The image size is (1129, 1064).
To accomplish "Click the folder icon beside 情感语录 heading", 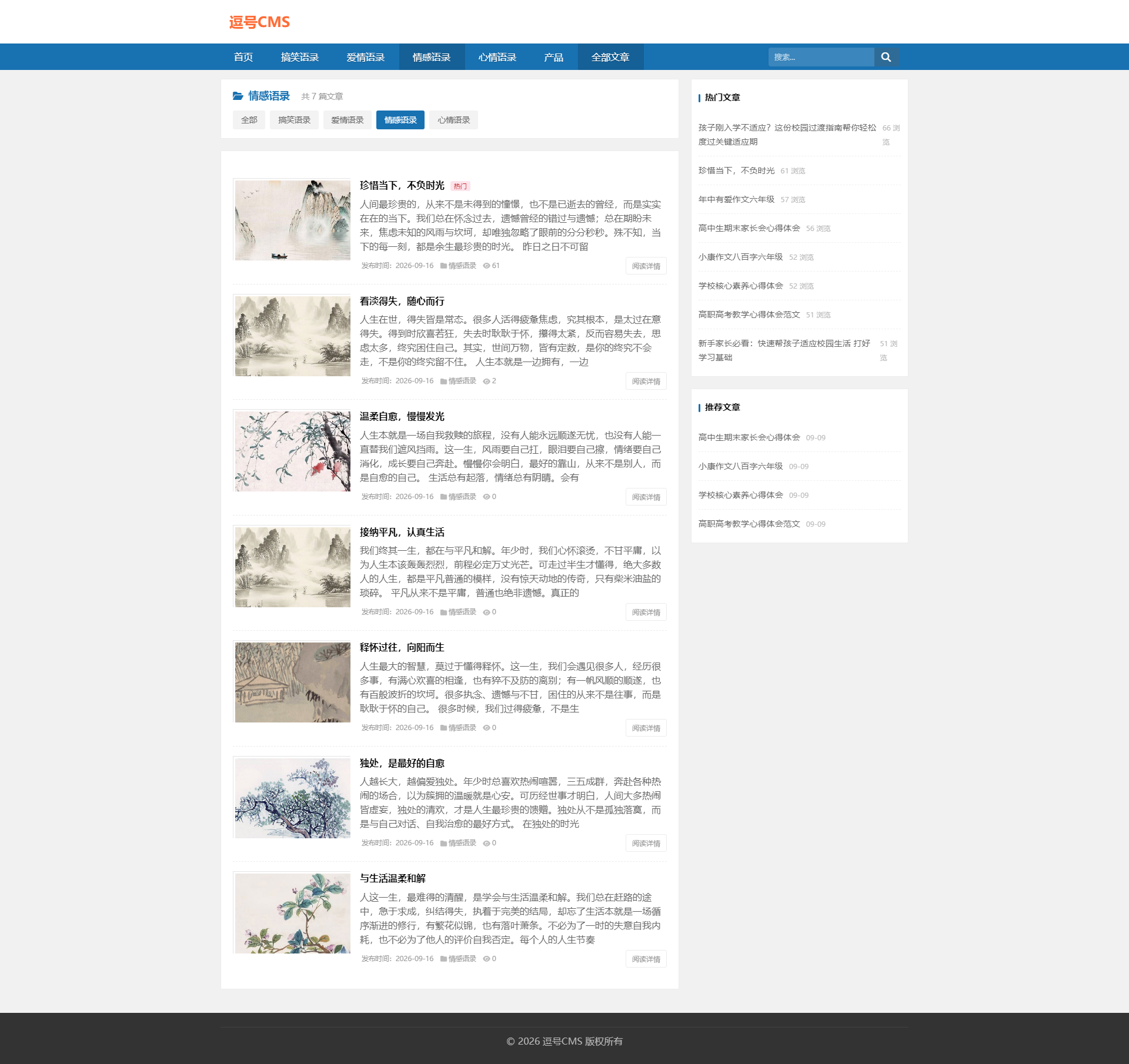I will (x=238, y=96).
